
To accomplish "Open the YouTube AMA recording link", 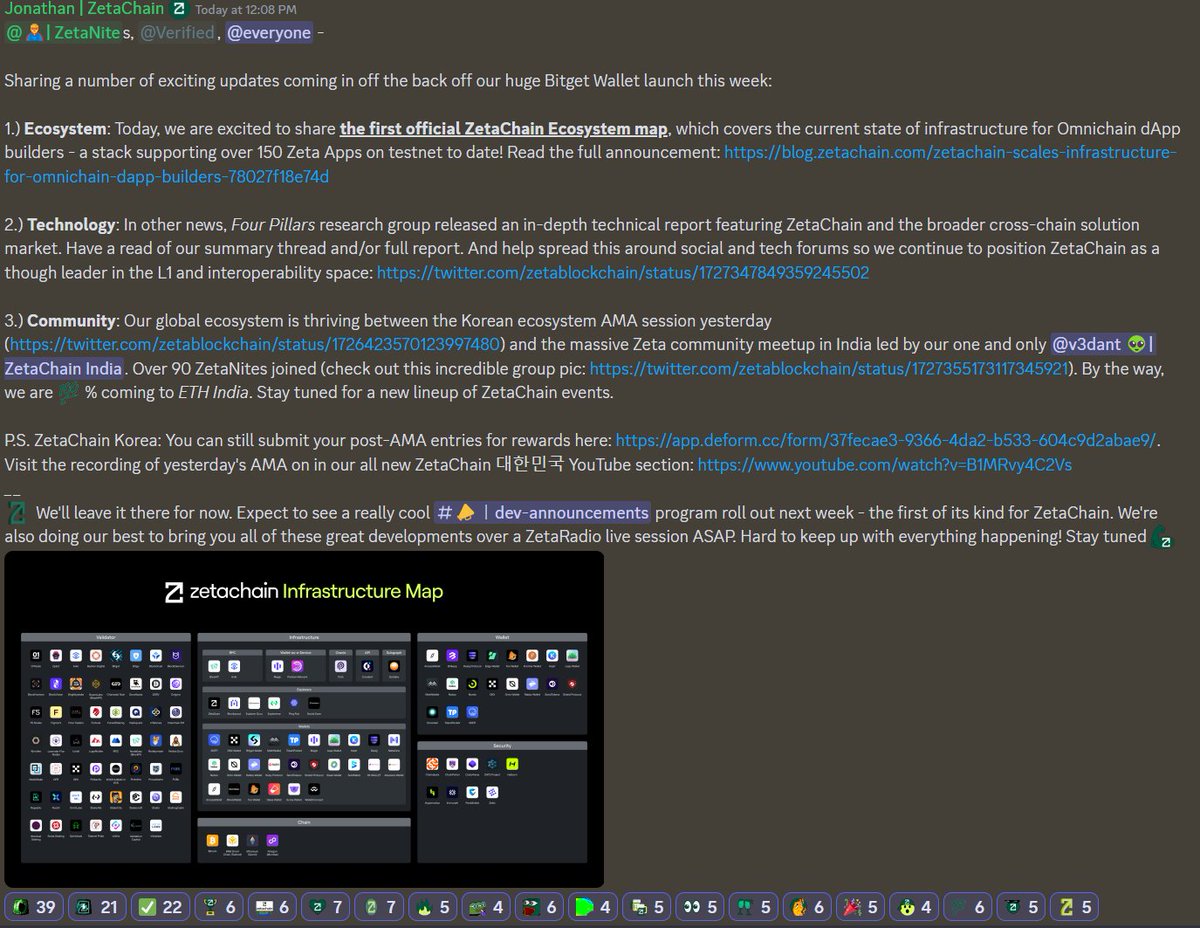I will pyautogui.click(x=884, y=465).
